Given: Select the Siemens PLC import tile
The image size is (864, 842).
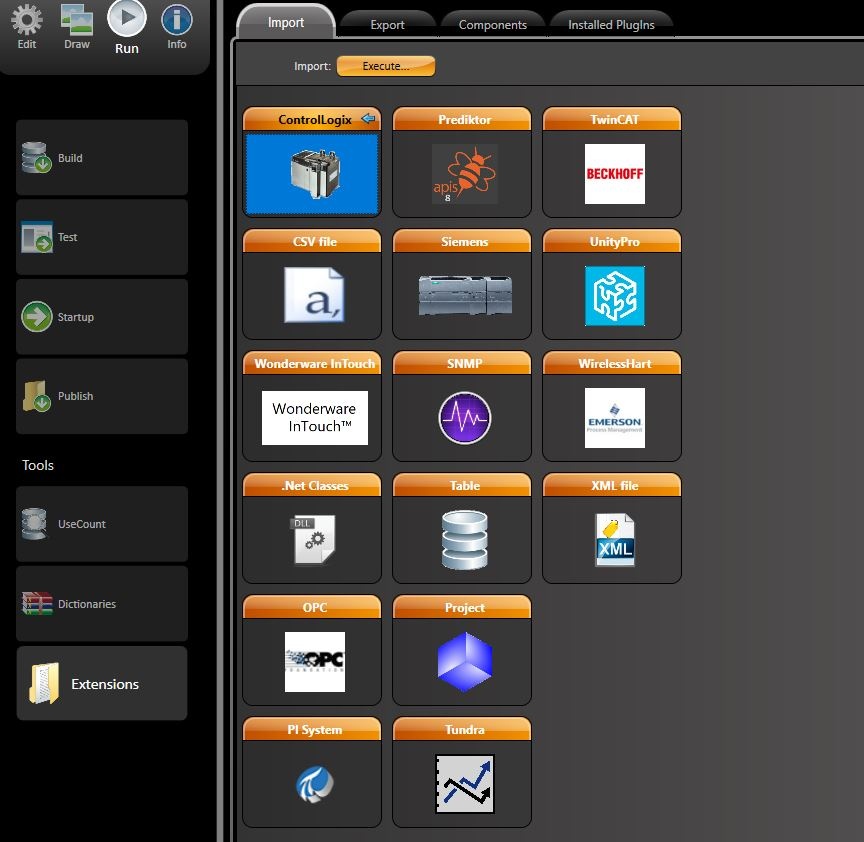Looking at the screenshot, I should (x=464, y=296).
